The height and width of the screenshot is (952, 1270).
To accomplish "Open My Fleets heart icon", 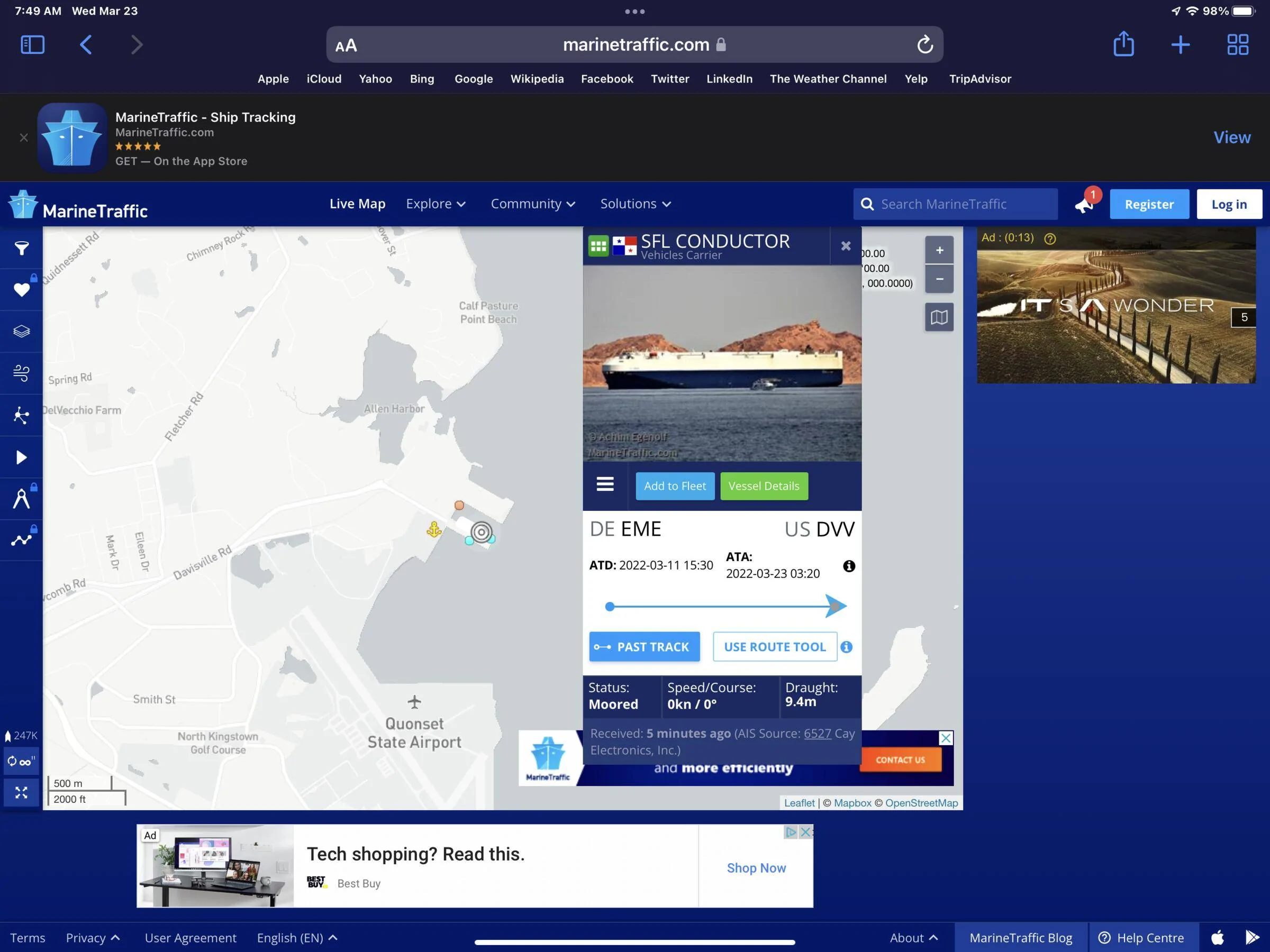I will 21,290.
